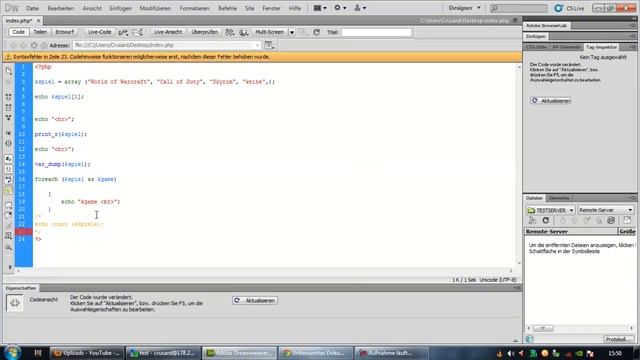640x360 pixels.
Task: Open the file management icon in the document toolbar
Action: [x=230, y=32]
